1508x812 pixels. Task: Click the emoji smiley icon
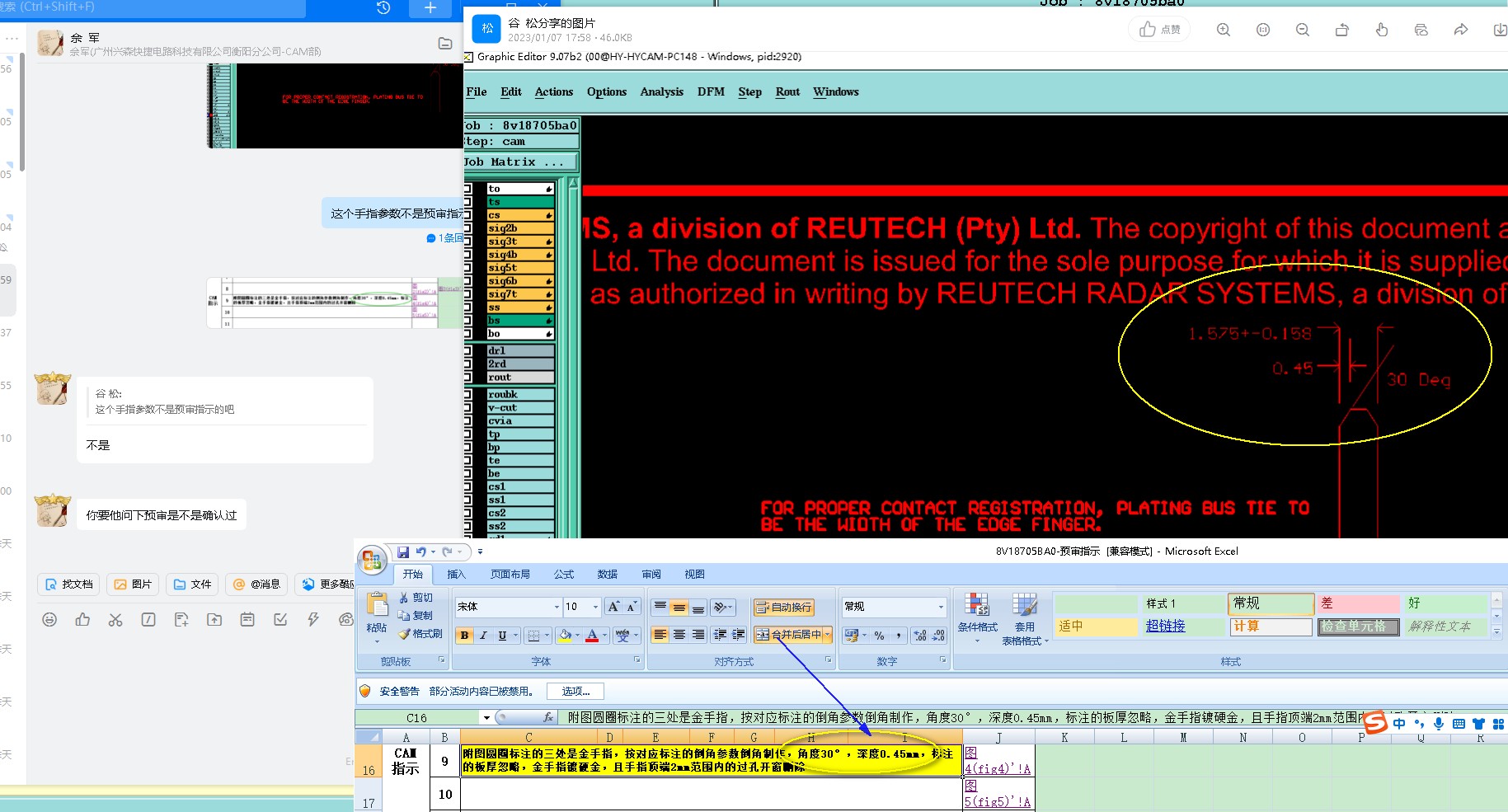pyautogui.click(x=49, y=619)
